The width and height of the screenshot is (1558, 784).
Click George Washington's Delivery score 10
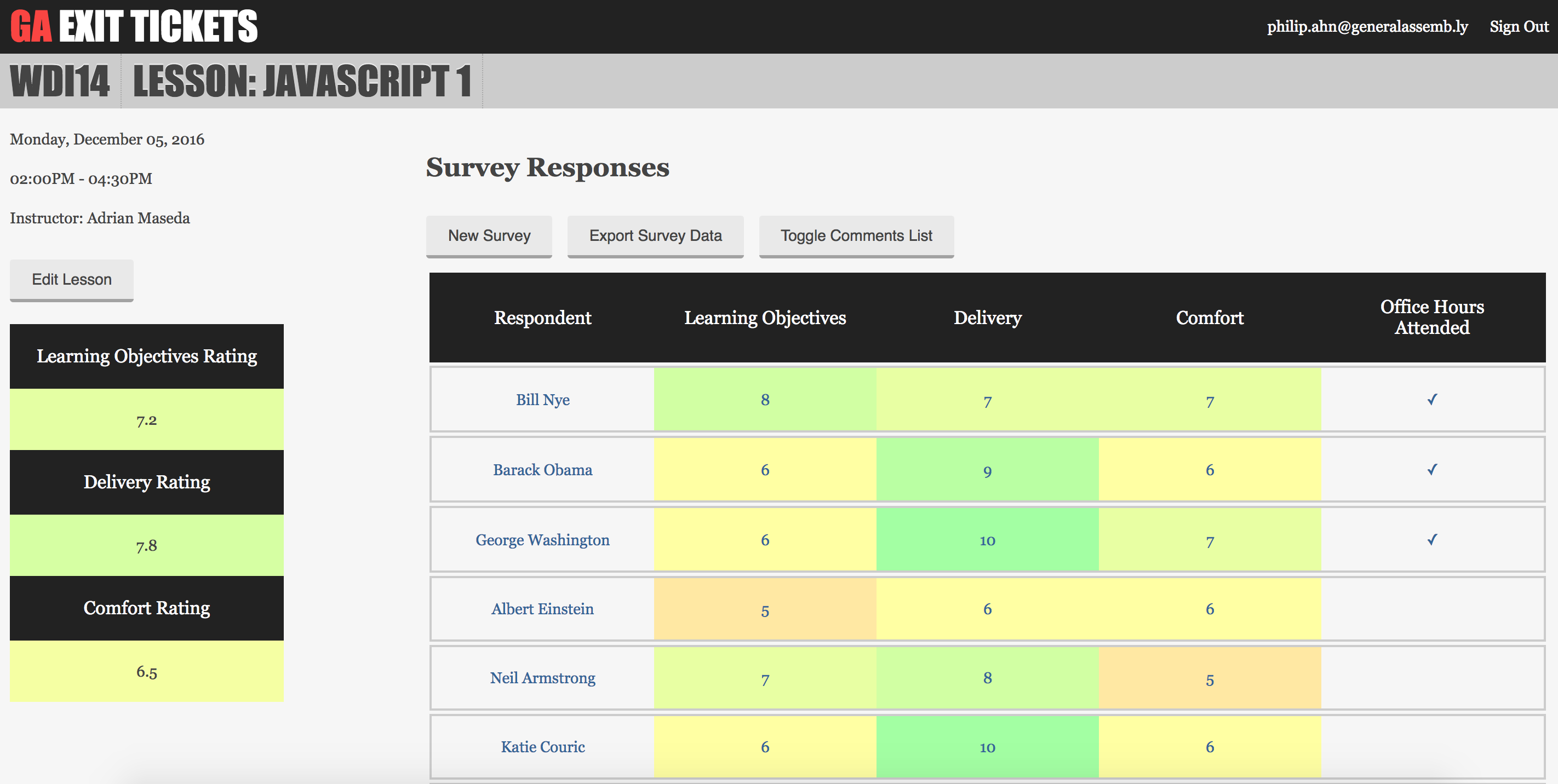tap(987, 540)
